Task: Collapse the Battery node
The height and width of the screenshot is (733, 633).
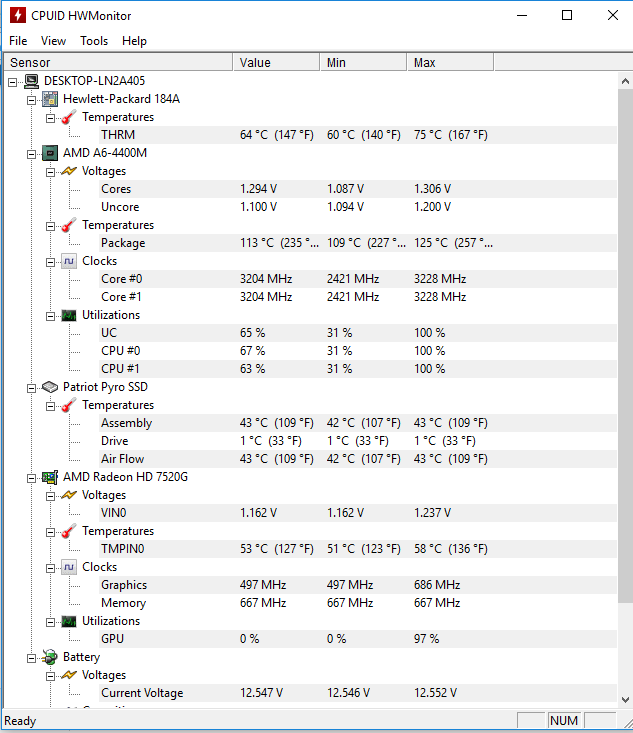Action: click(x=31, y=658)
